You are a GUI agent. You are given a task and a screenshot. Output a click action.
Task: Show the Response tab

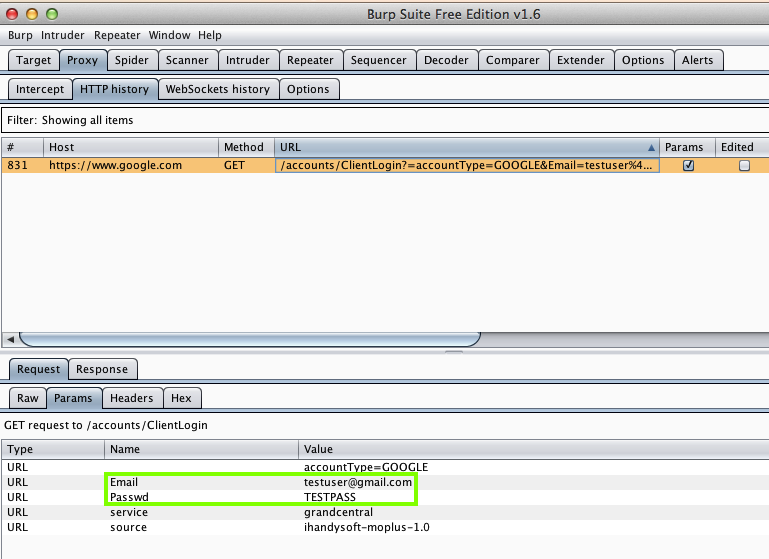pos(103,369)
